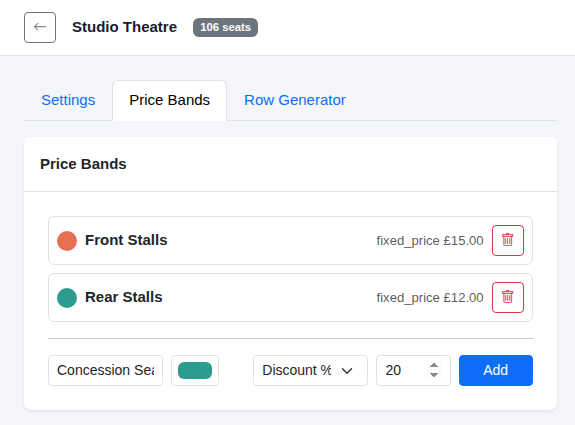Click the green Rear Stalls color dot
575x425 pixels.
[x=67, y=297]
